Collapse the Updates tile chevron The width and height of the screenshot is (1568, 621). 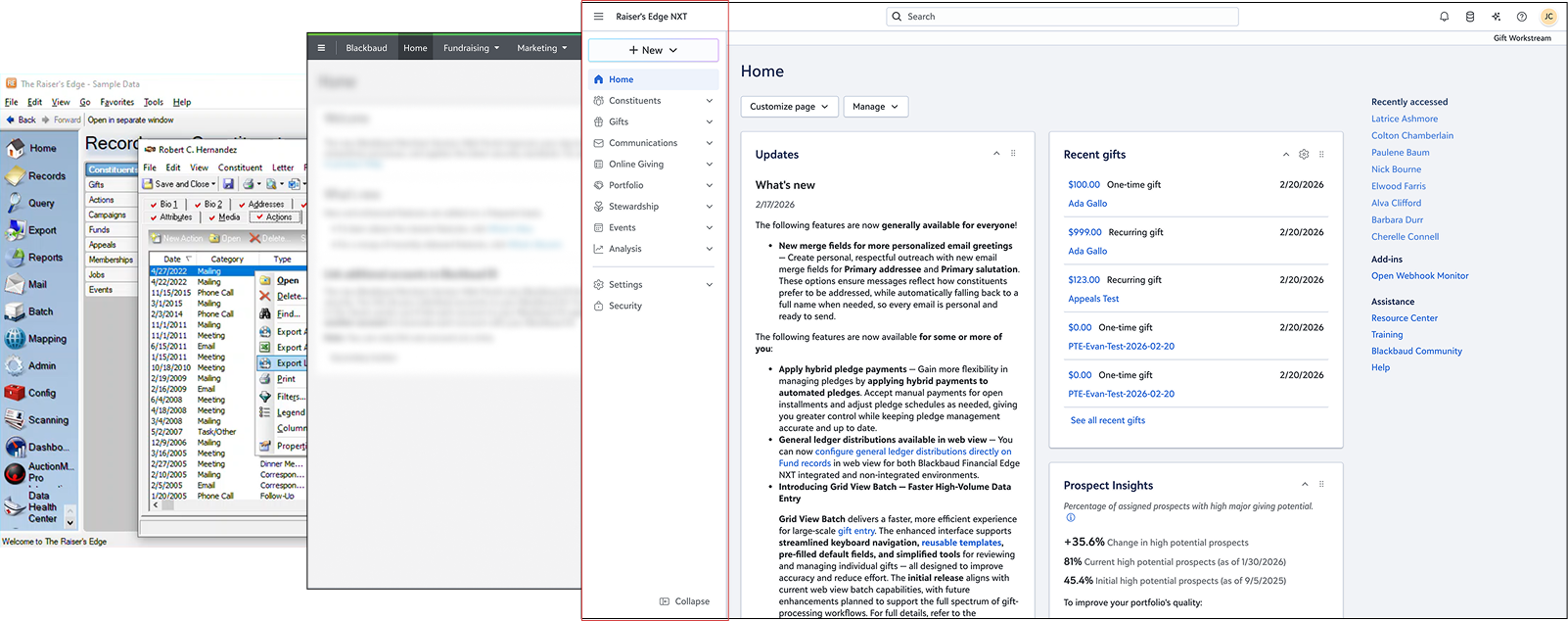pos(996,153)
